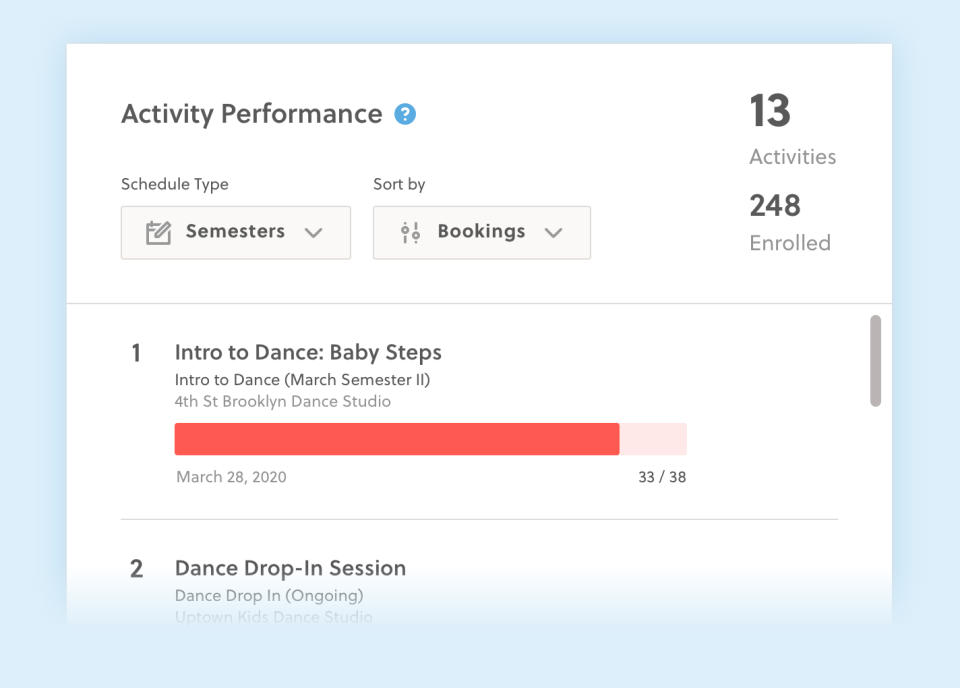Click the sliders icon in Bookings
The width and height of the screenshot is (960, 688).
point(410,233)
